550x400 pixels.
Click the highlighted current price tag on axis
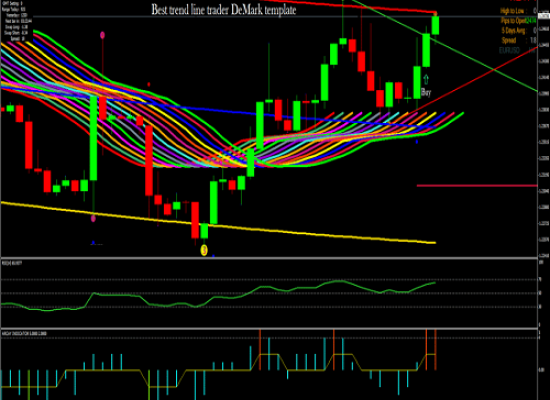pos(543,16)
